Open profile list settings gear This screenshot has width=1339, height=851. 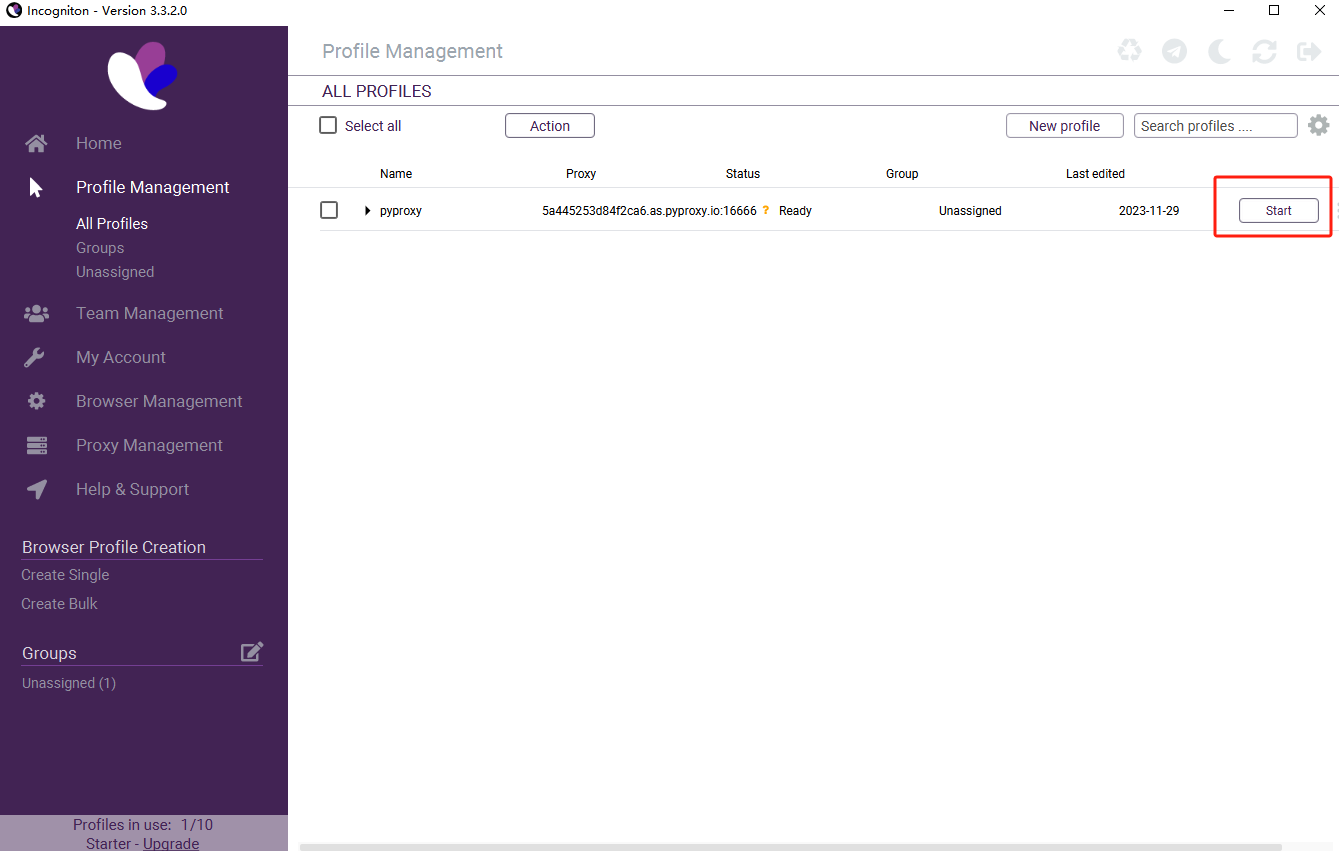point(1319,125)
